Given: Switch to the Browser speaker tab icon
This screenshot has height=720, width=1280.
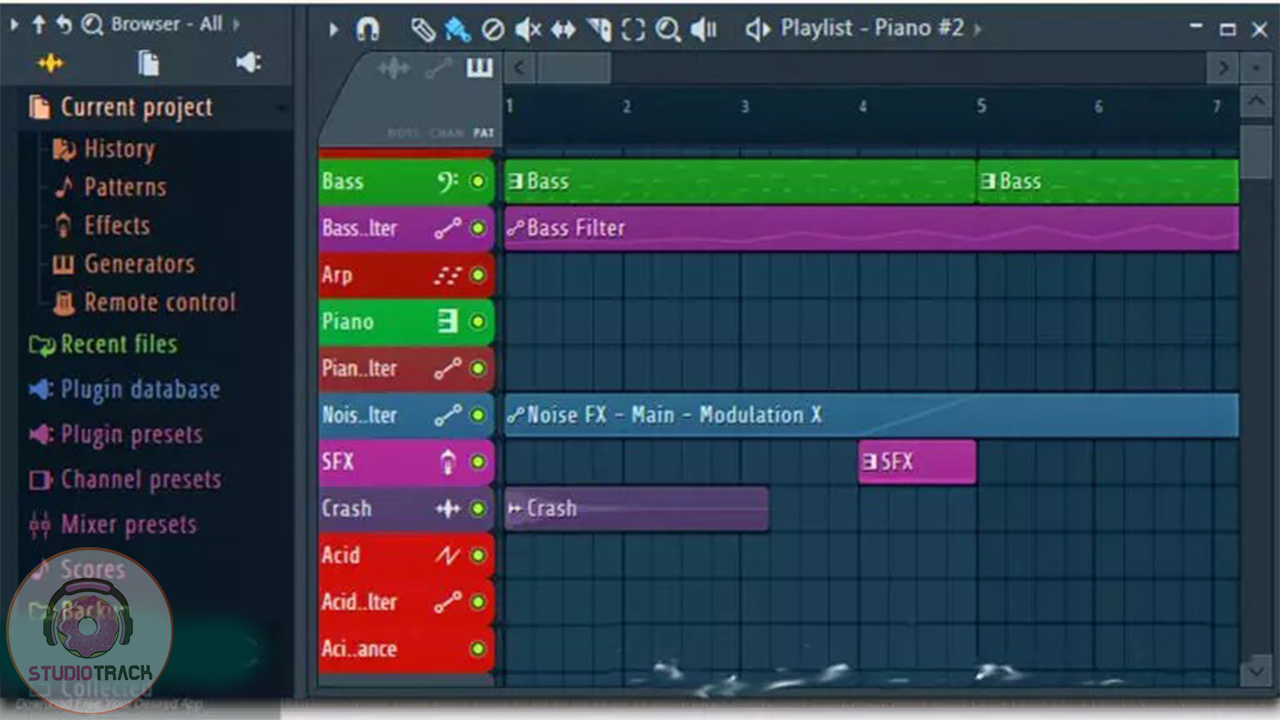Looking at the screenshot, I should click(248, 64).
